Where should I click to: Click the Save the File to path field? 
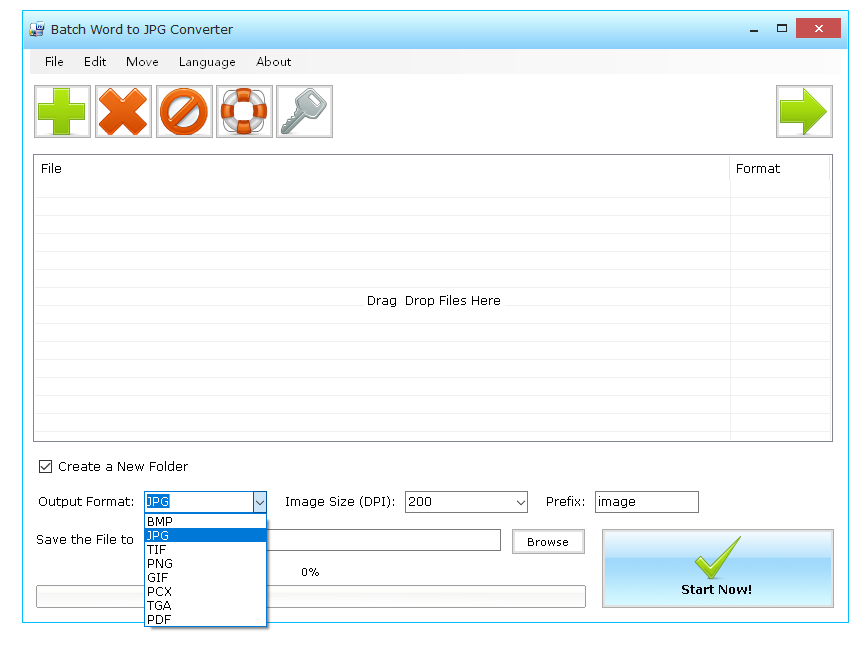coord(384,540)
